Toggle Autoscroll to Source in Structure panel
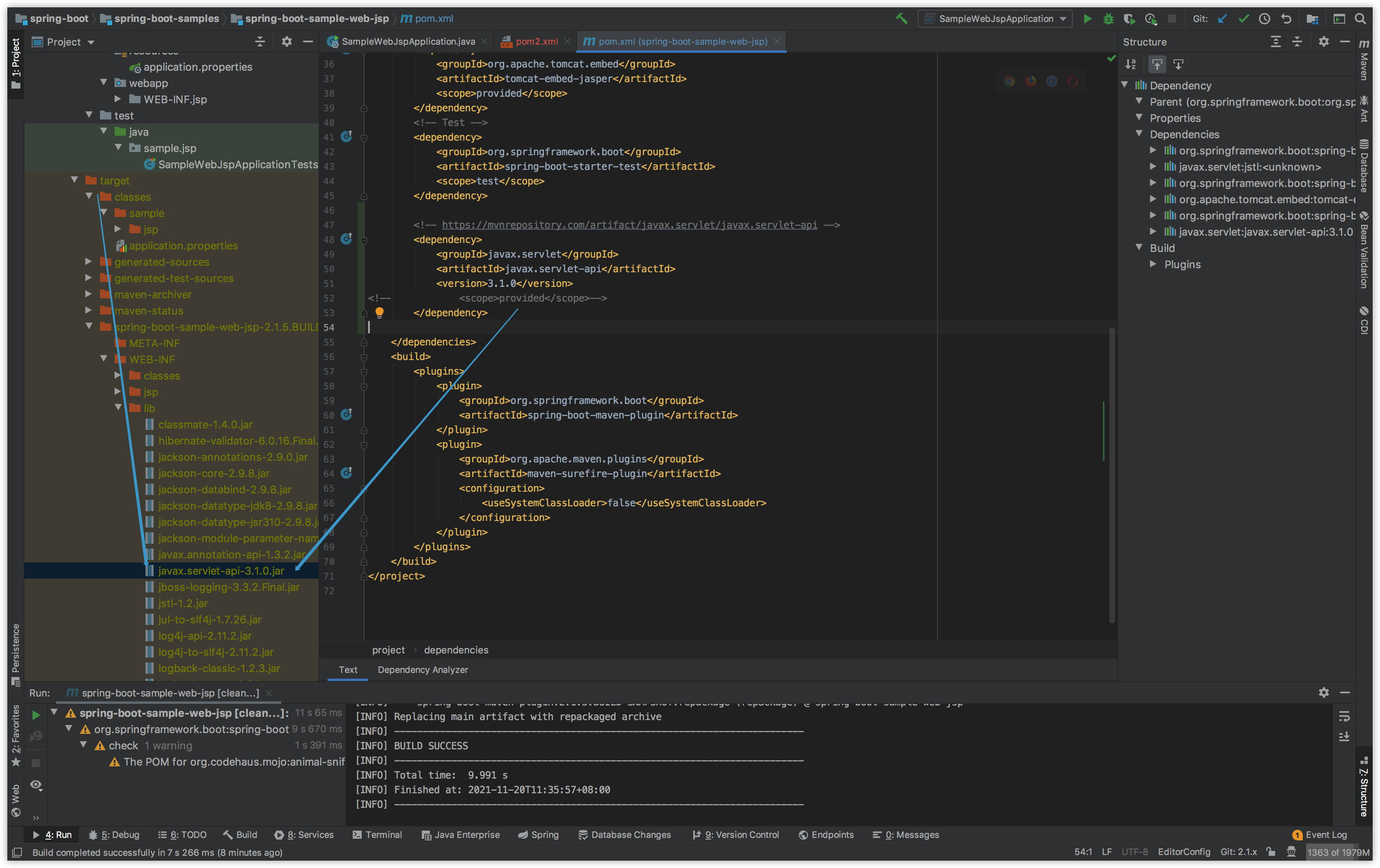Screen dimensions: 1380x868 pos(1157,64)
